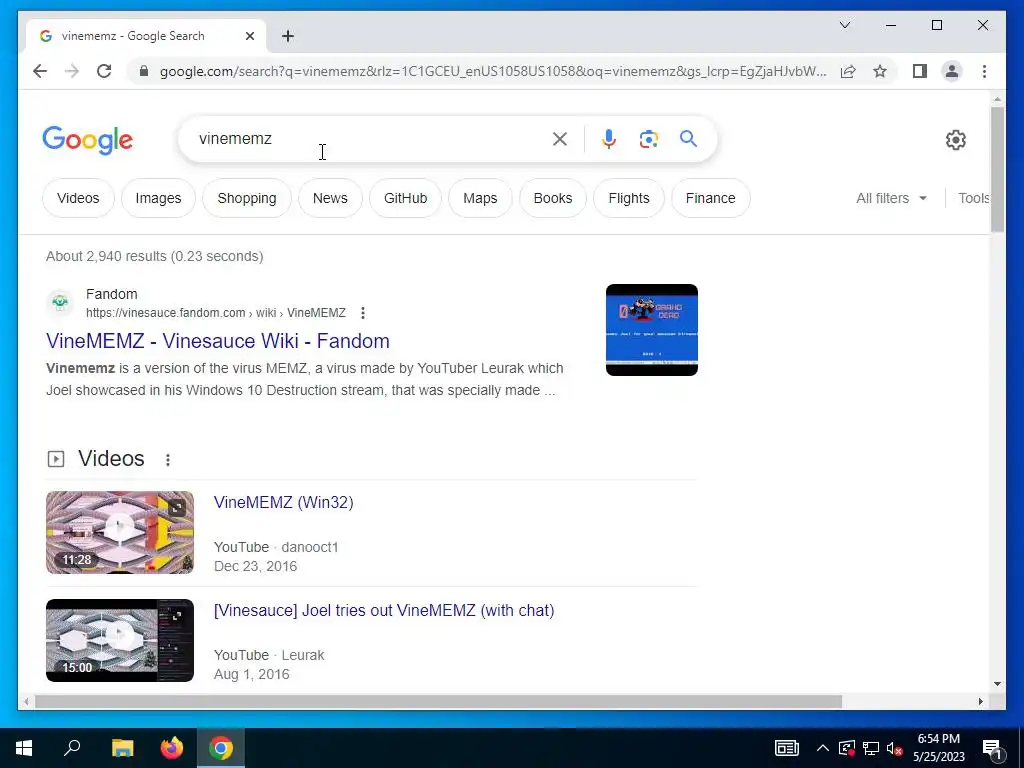
Task: Launch Firefox from the taskbar
Action: click(x=172, y=748)
